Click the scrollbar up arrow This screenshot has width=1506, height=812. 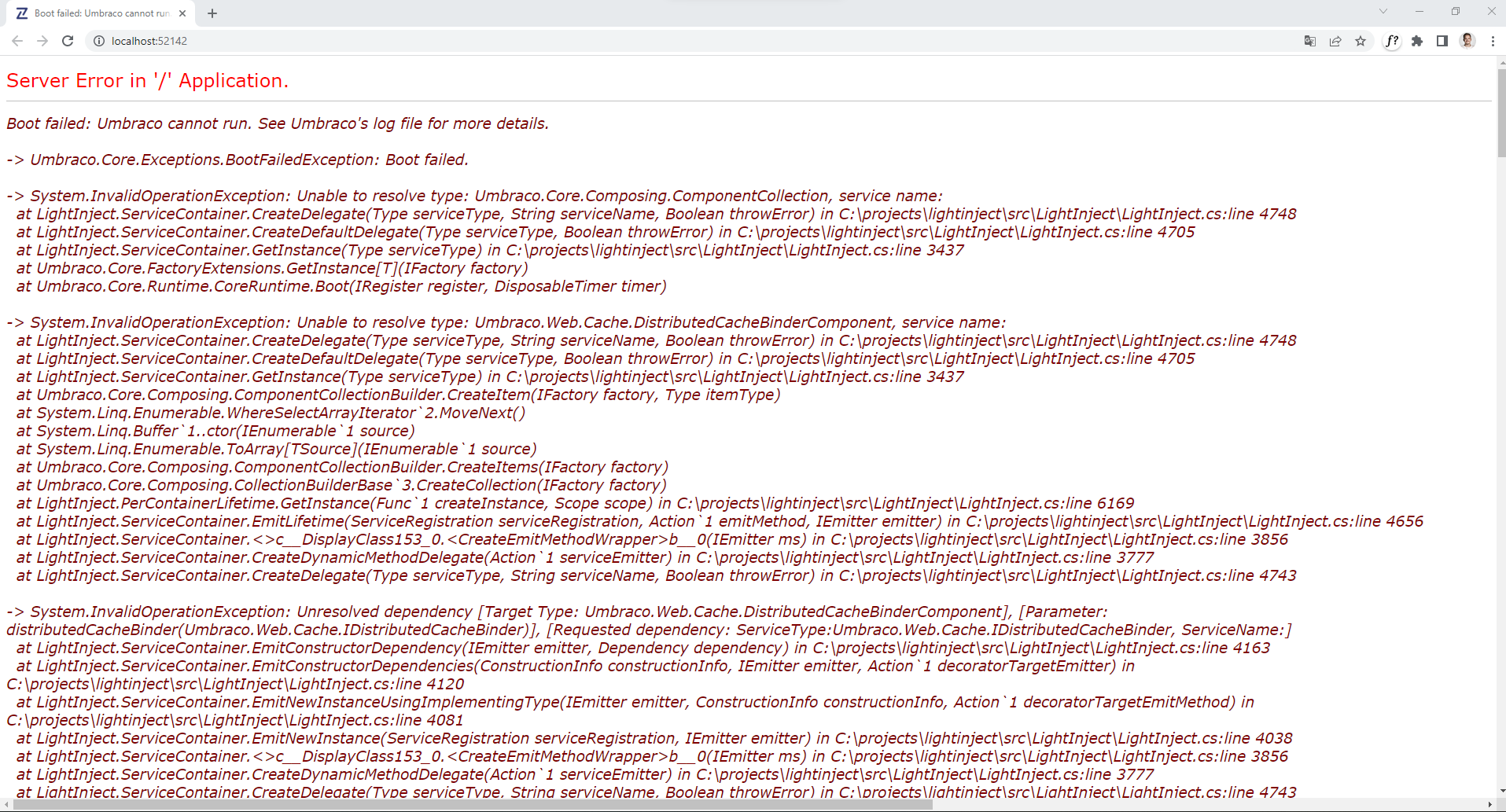[x=1500, y=62]
